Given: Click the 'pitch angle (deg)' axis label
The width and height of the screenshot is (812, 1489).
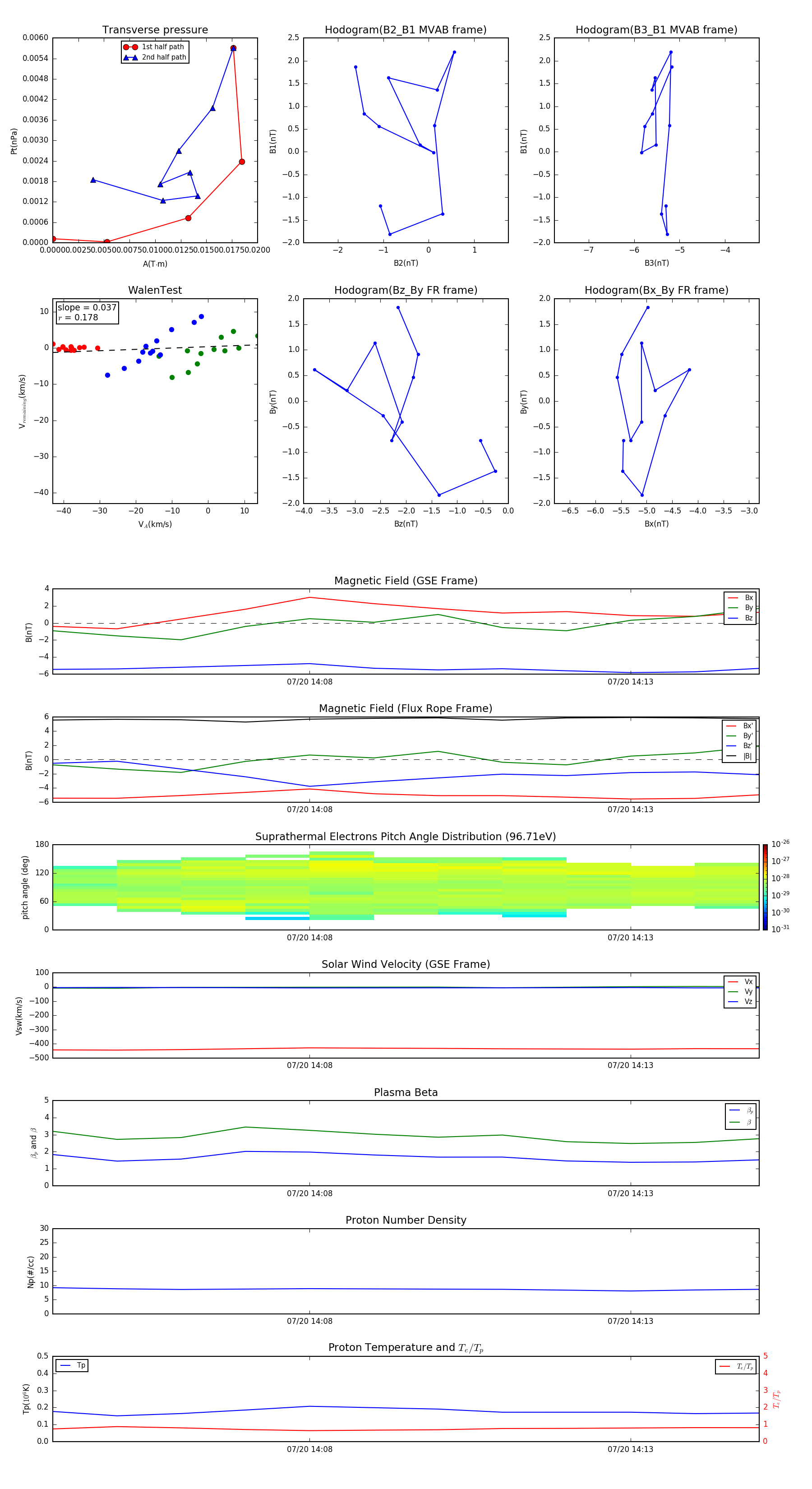Looking at the screenshot, I should [25, 887].
